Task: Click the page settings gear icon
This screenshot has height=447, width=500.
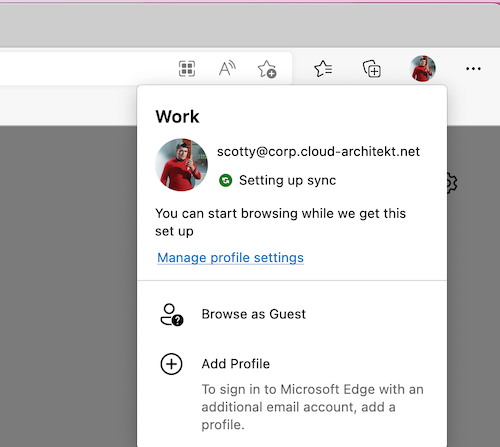Action: coord(452,183)
